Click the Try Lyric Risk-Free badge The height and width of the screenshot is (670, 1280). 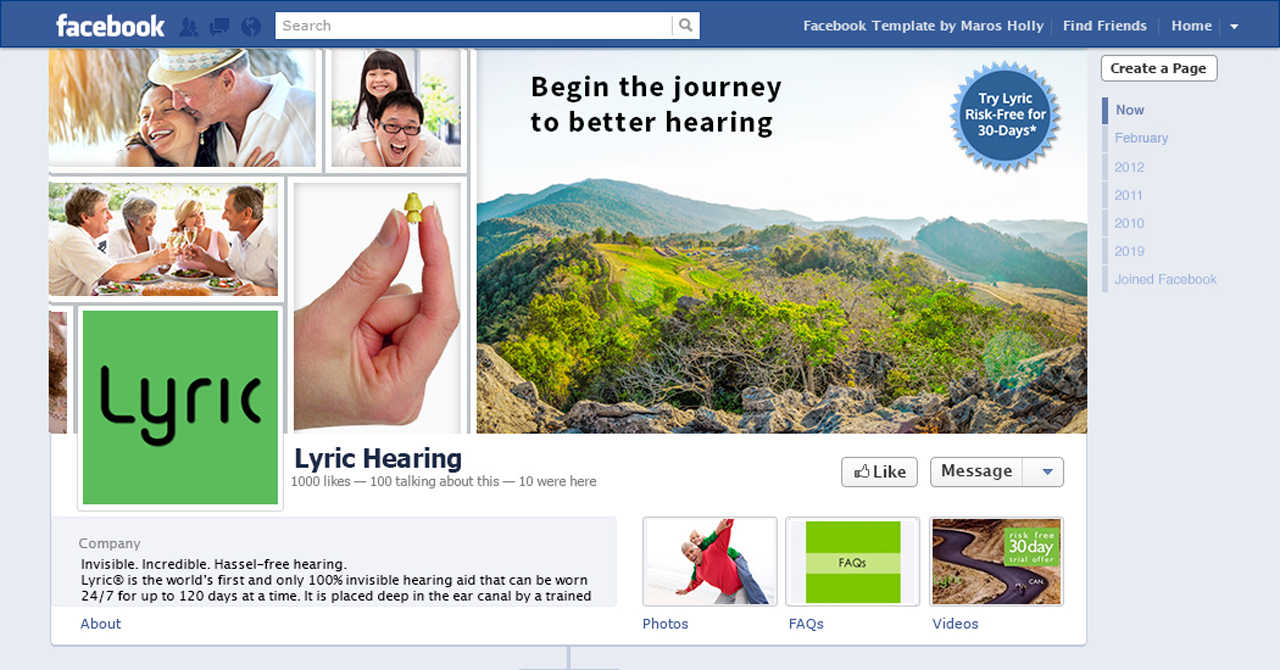coord(1005,113)
